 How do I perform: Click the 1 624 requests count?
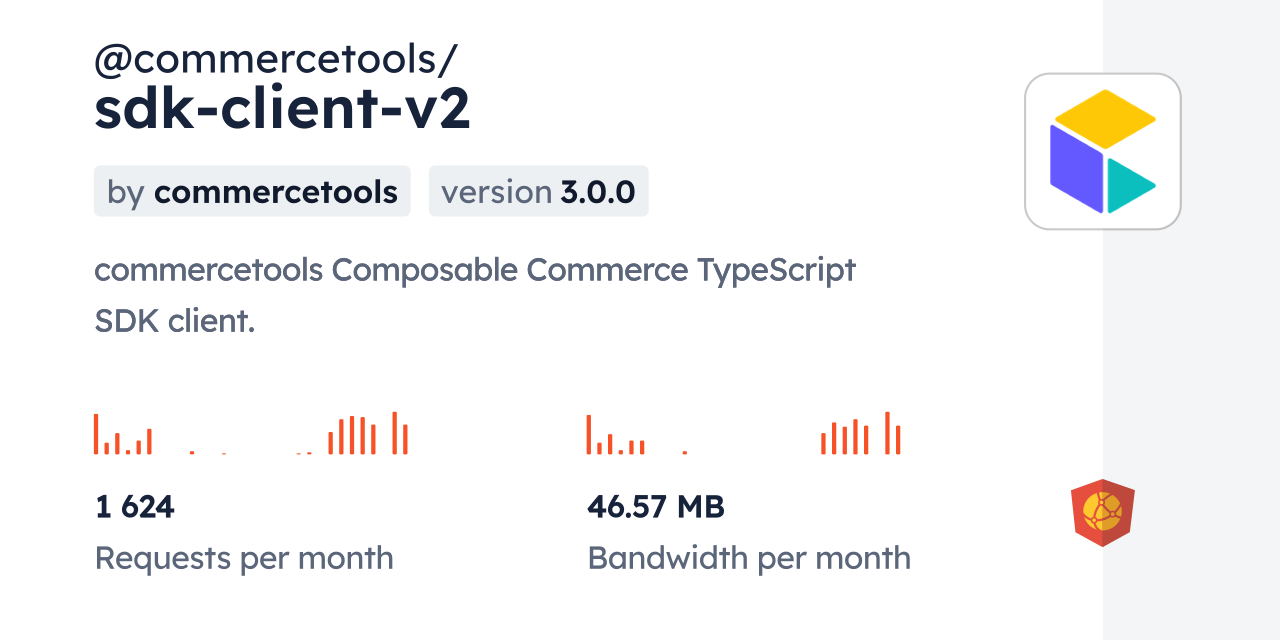click(x=135, y=507)
